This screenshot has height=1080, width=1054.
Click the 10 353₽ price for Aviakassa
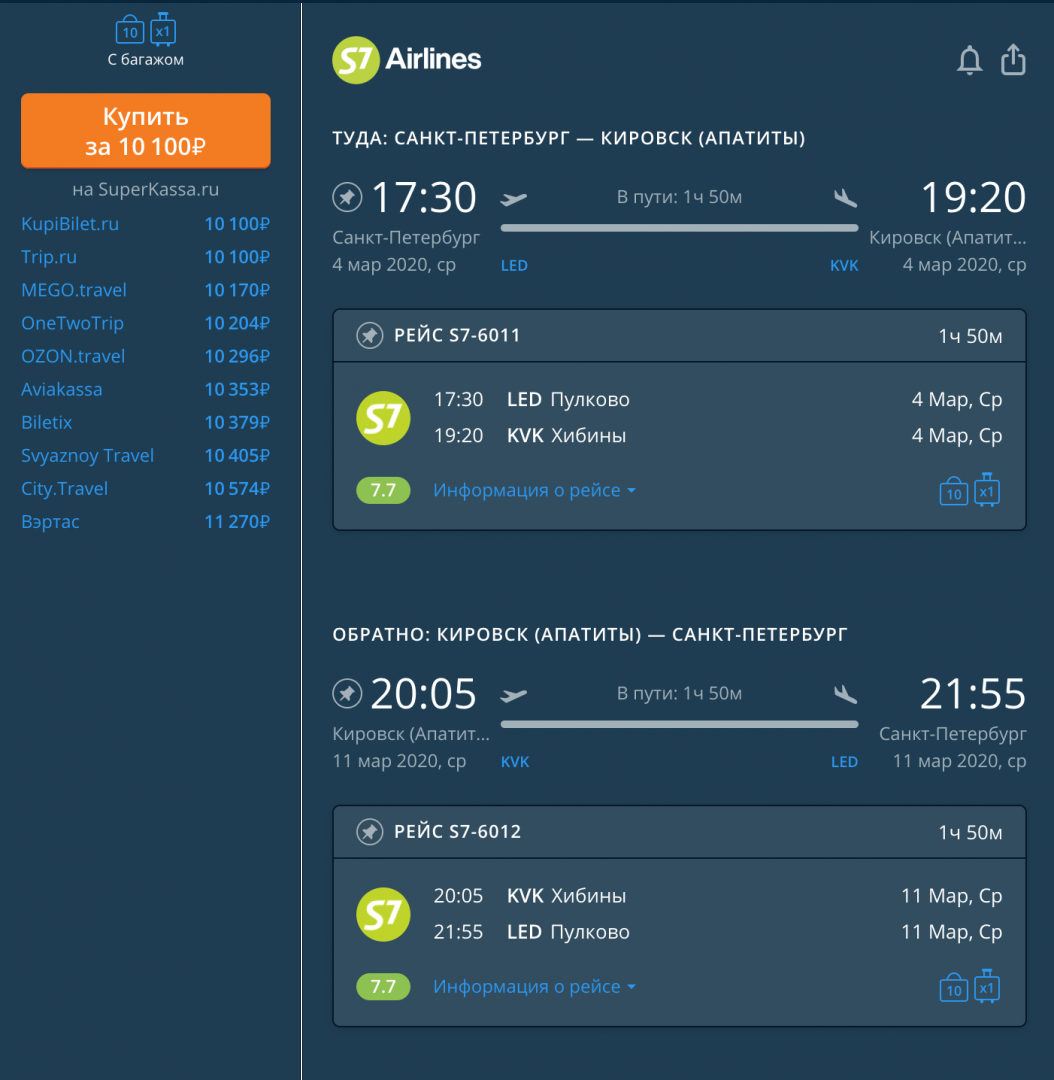237,389
